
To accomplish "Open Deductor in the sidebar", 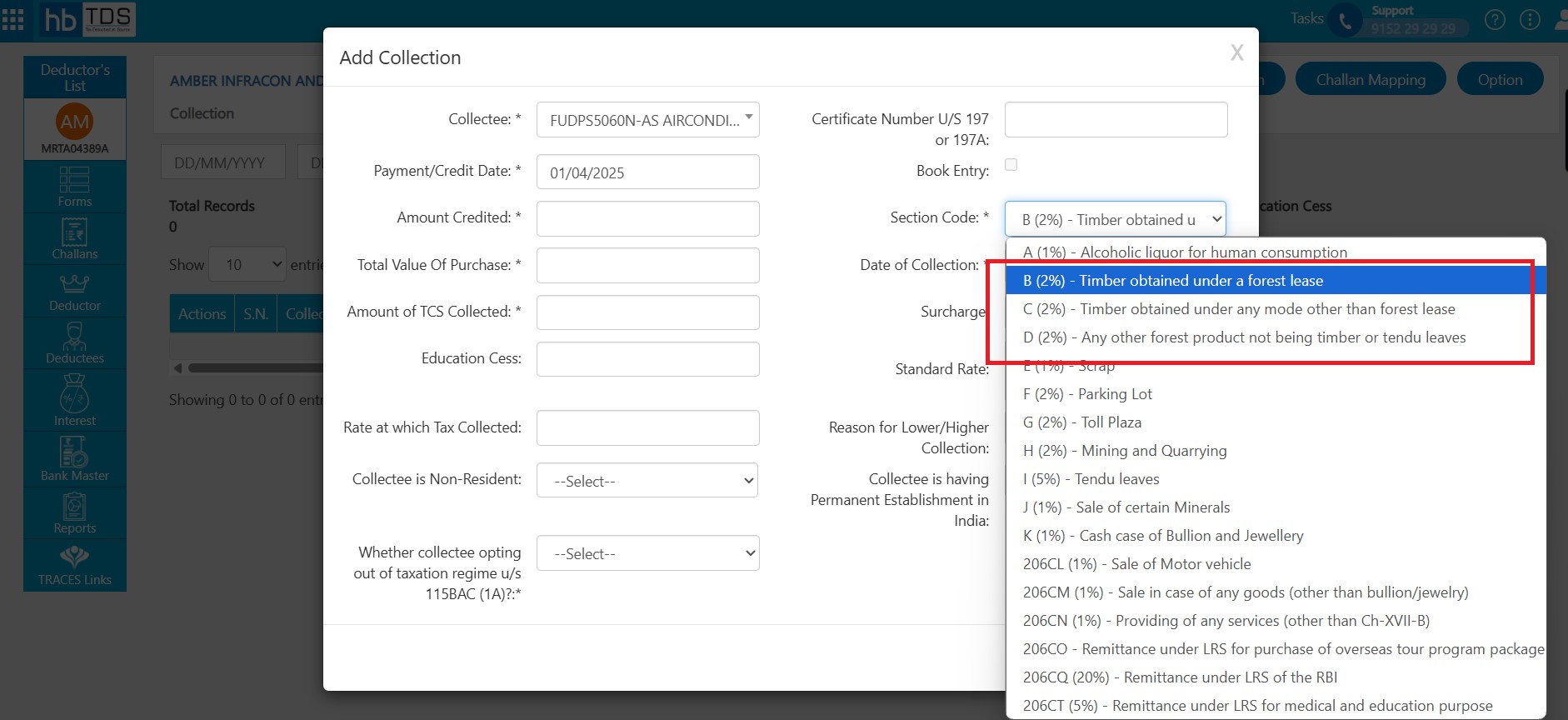I will pos(75,291).
